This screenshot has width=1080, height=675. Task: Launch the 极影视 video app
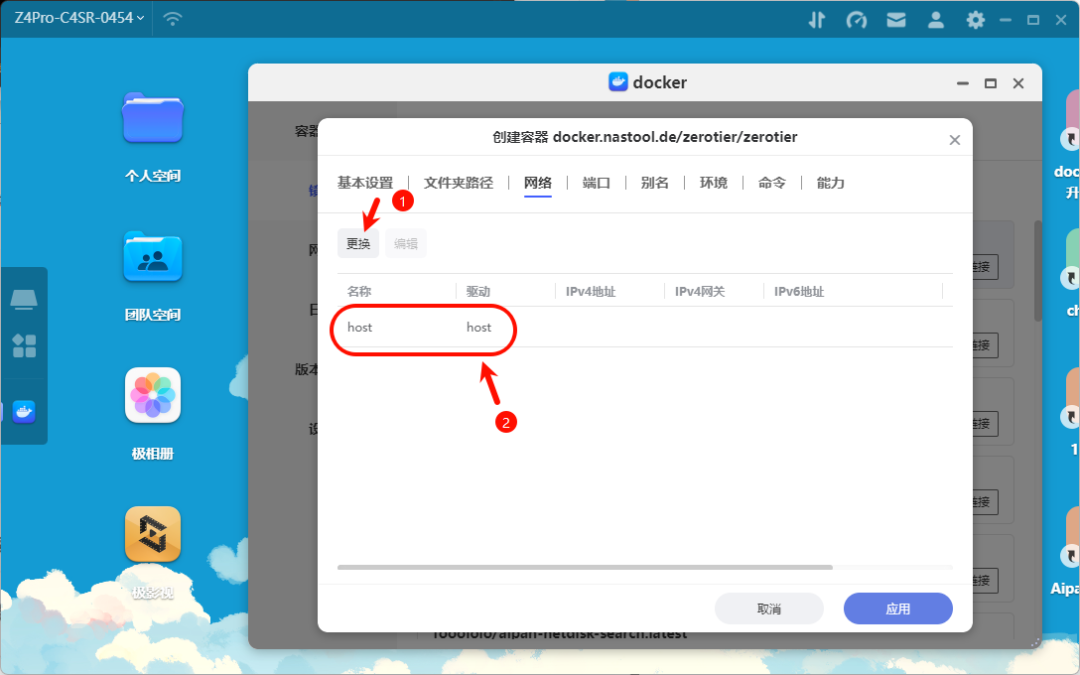(x=152, y=535)
